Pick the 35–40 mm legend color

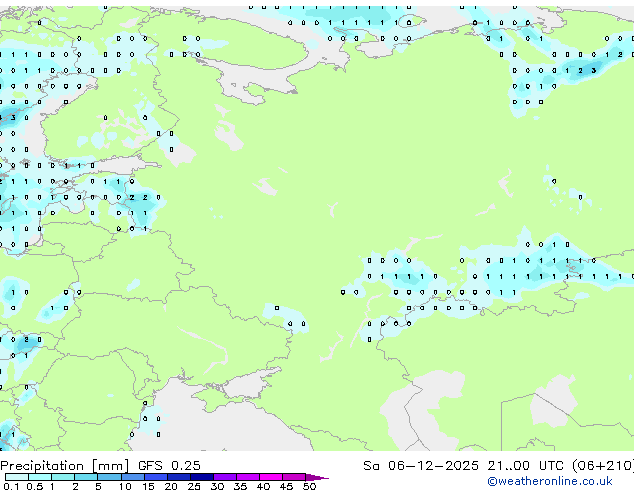coord(247,477)
